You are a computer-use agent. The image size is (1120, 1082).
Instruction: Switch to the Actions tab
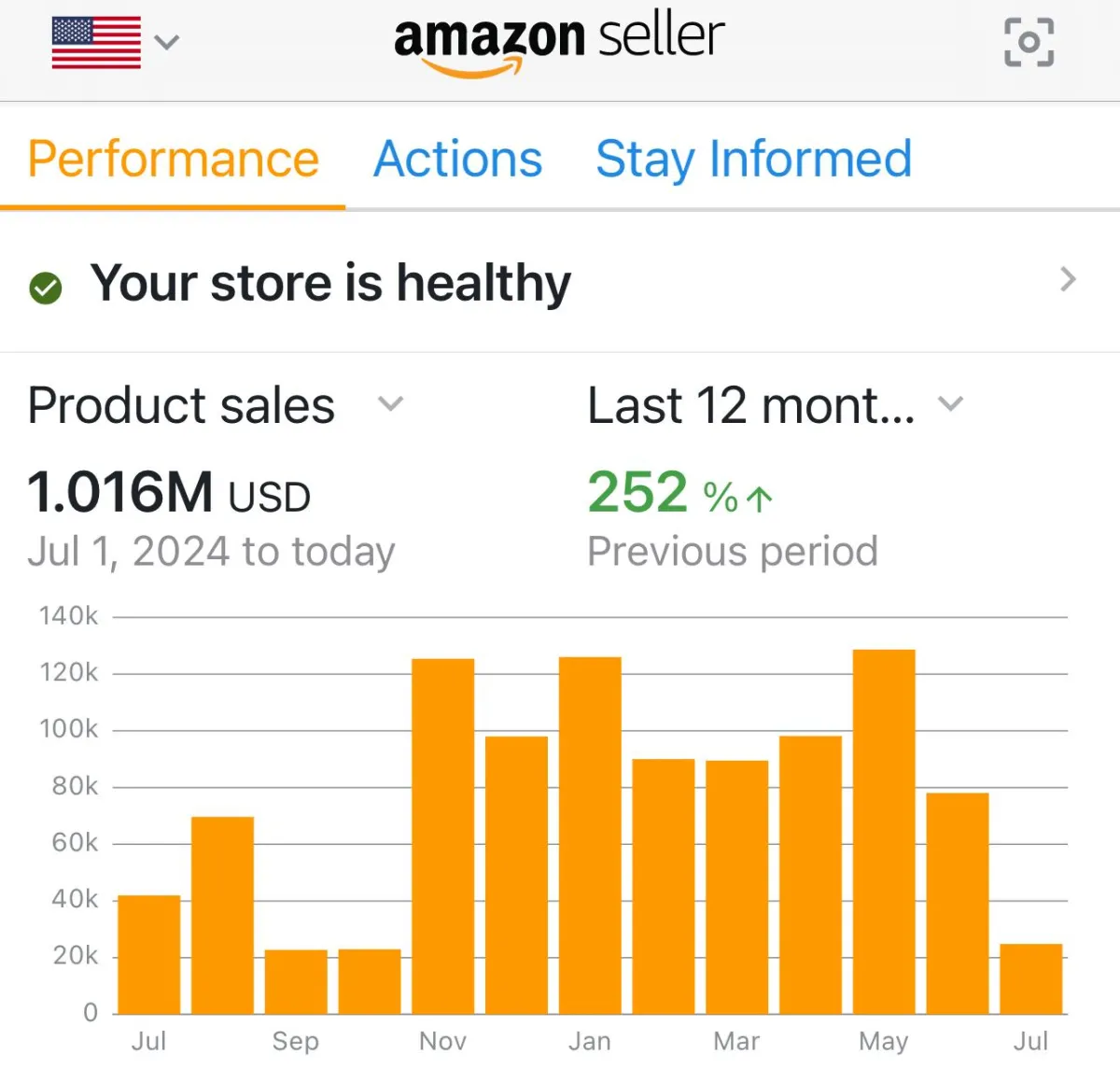457,159
